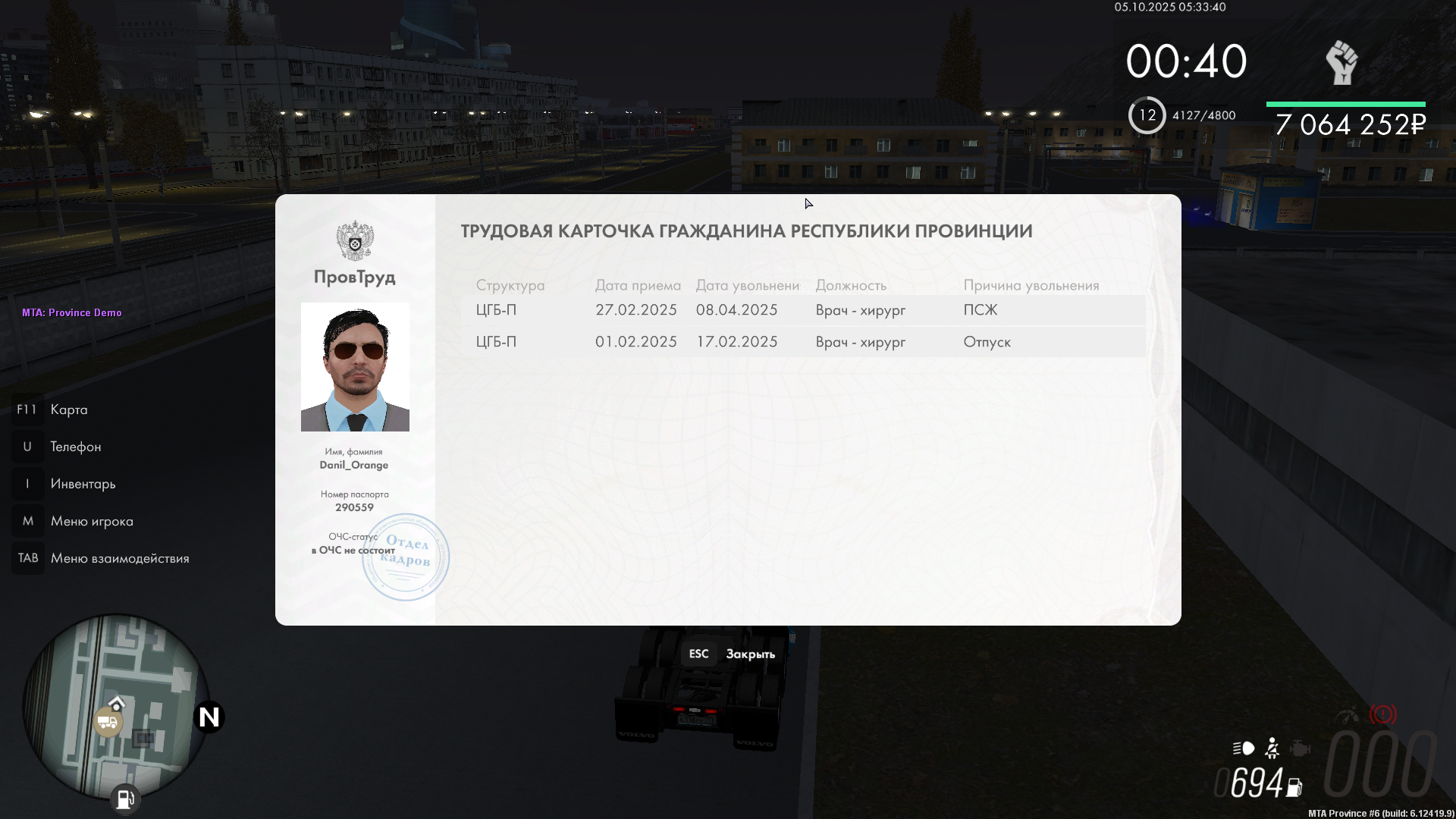Click the raised fist icon
This screenshot has height=819, width=1456.
click(1341, 62)
